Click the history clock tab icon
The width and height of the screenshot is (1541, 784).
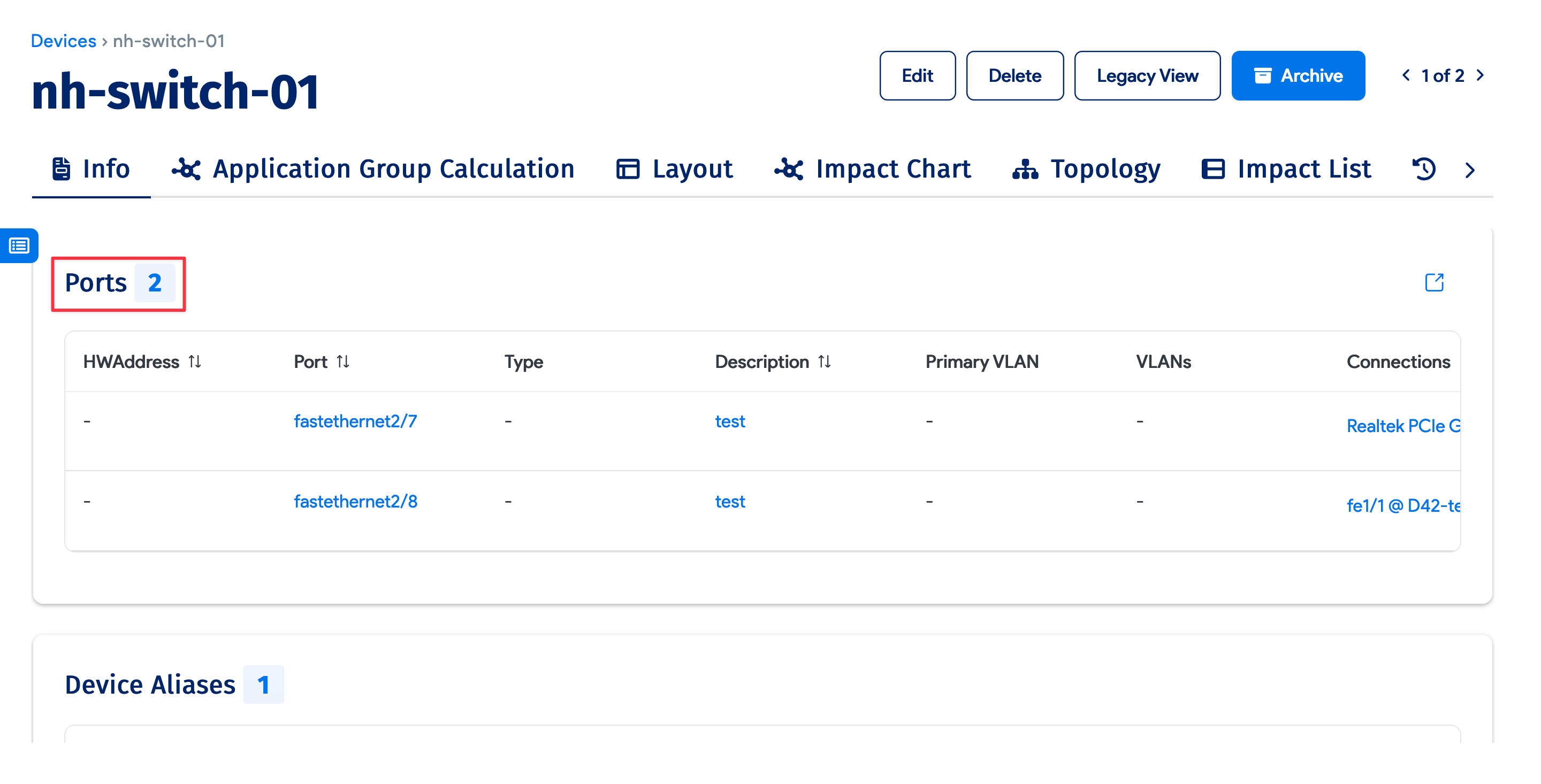coord(1424,169)
